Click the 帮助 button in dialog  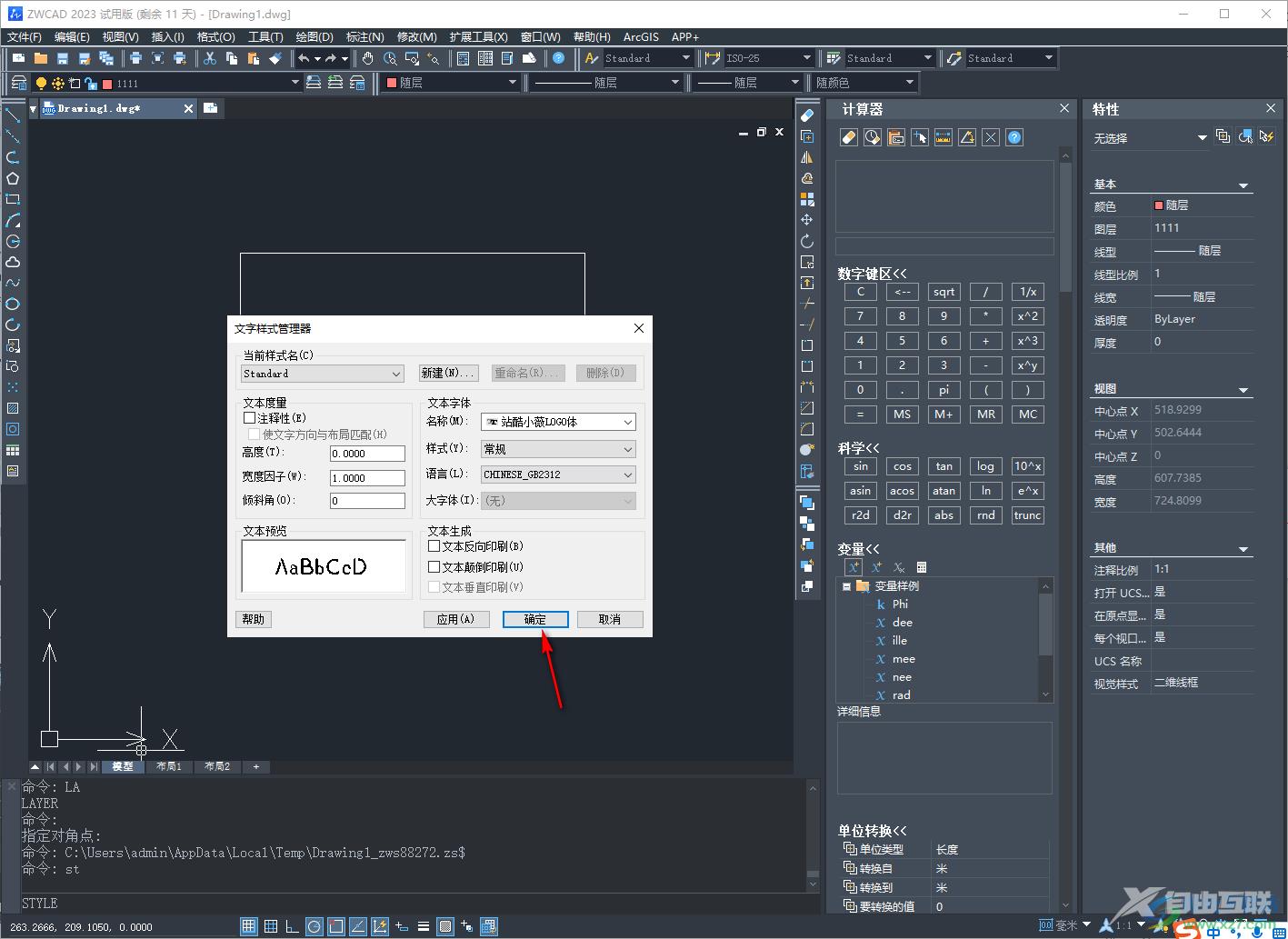[254, 619]
